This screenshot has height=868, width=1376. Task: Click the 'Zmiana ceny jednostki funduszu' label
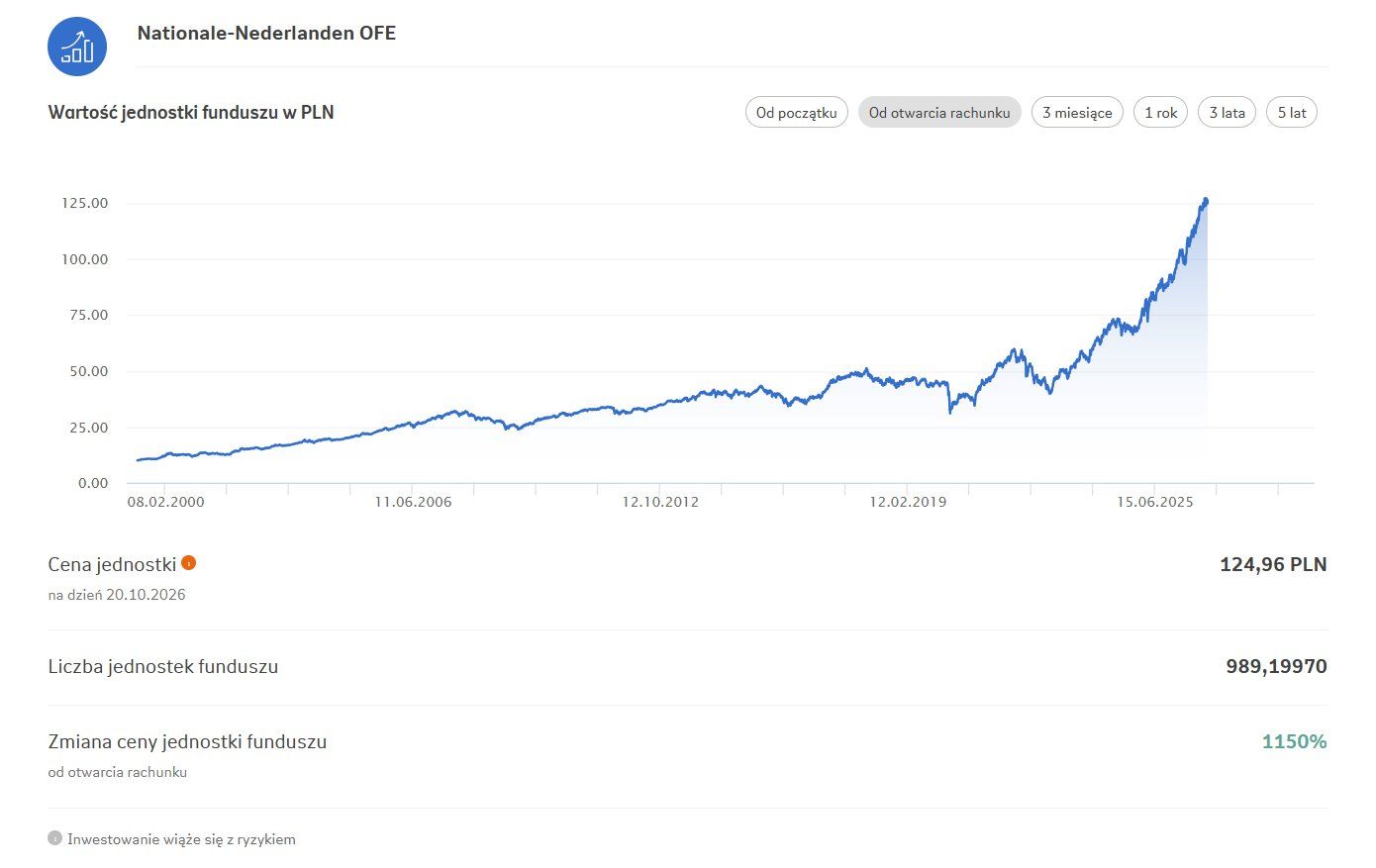click(x=187, y=741)
